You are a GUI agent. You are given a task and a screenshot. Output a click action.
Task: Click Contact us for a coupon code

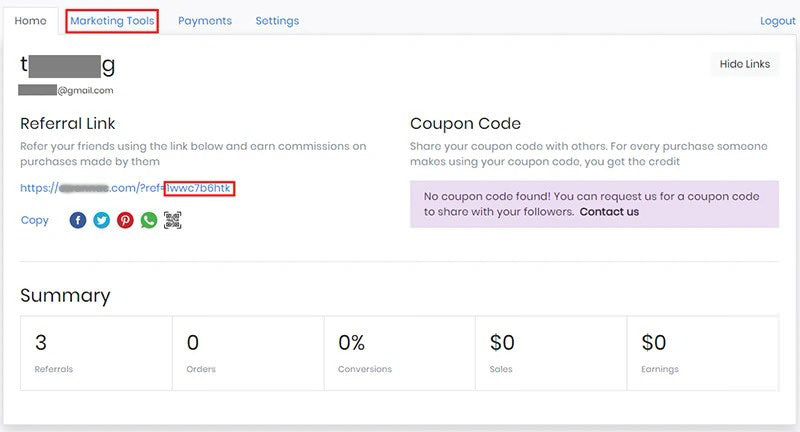click(x=609, y=212)
